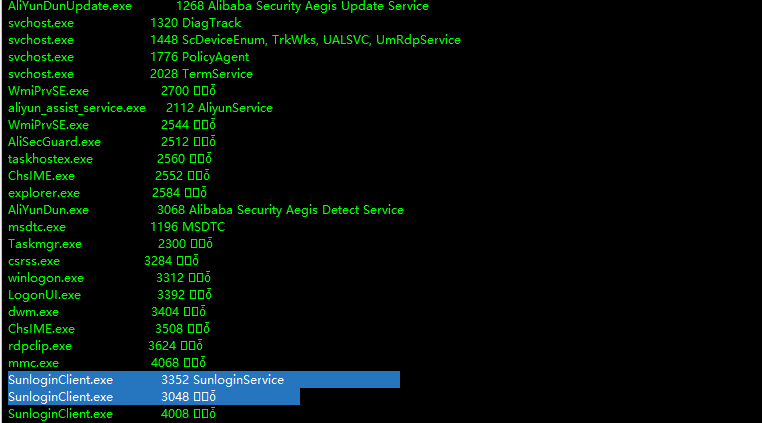Click the svchost.exe line with PID 1448
The width and height of the screenshot is (762, 423).
[234, 40]
